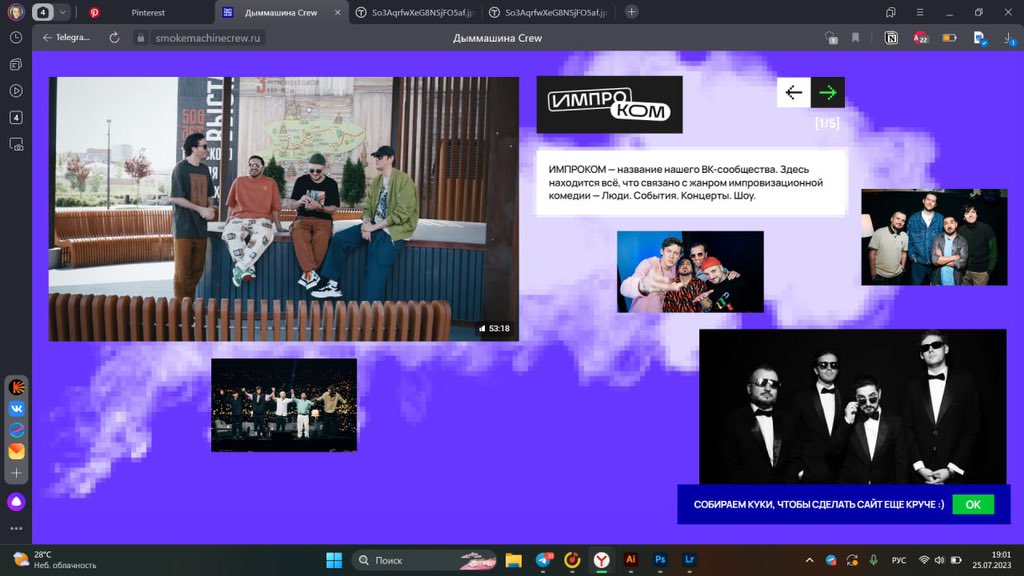1024x576 pixels.
Task: Open the 19:01 clock and calendar
Action: pyautogui.click(x=991, y=560)
